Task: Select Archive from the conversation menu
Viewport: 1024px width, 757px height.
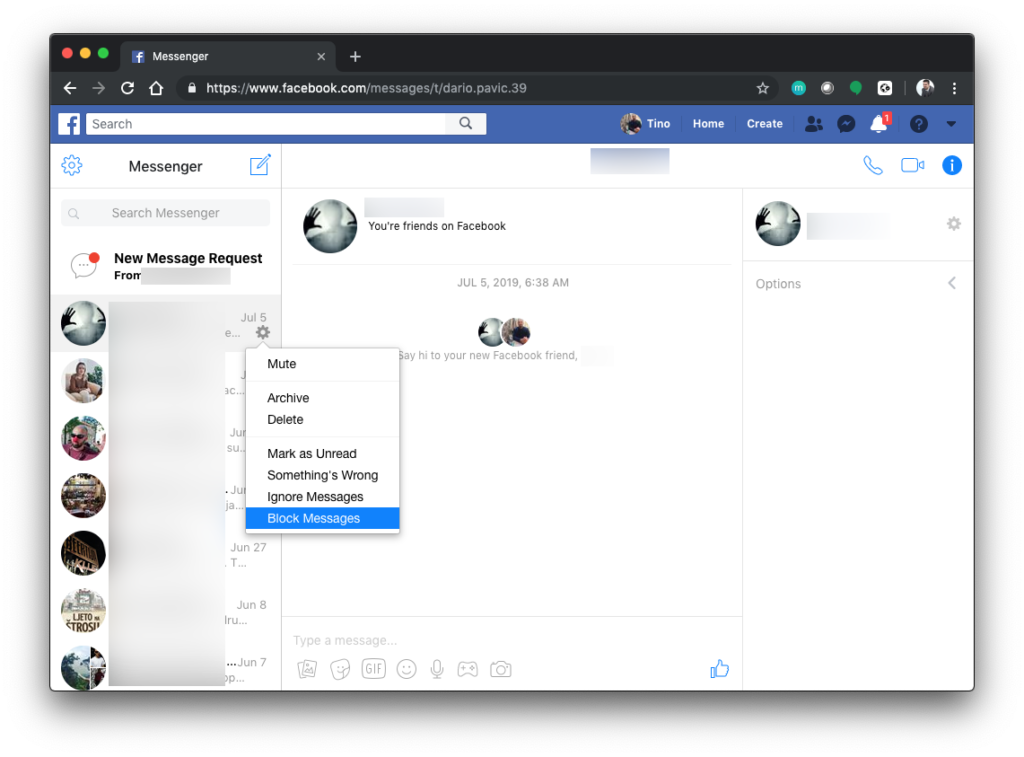Action: pos(288,398)
